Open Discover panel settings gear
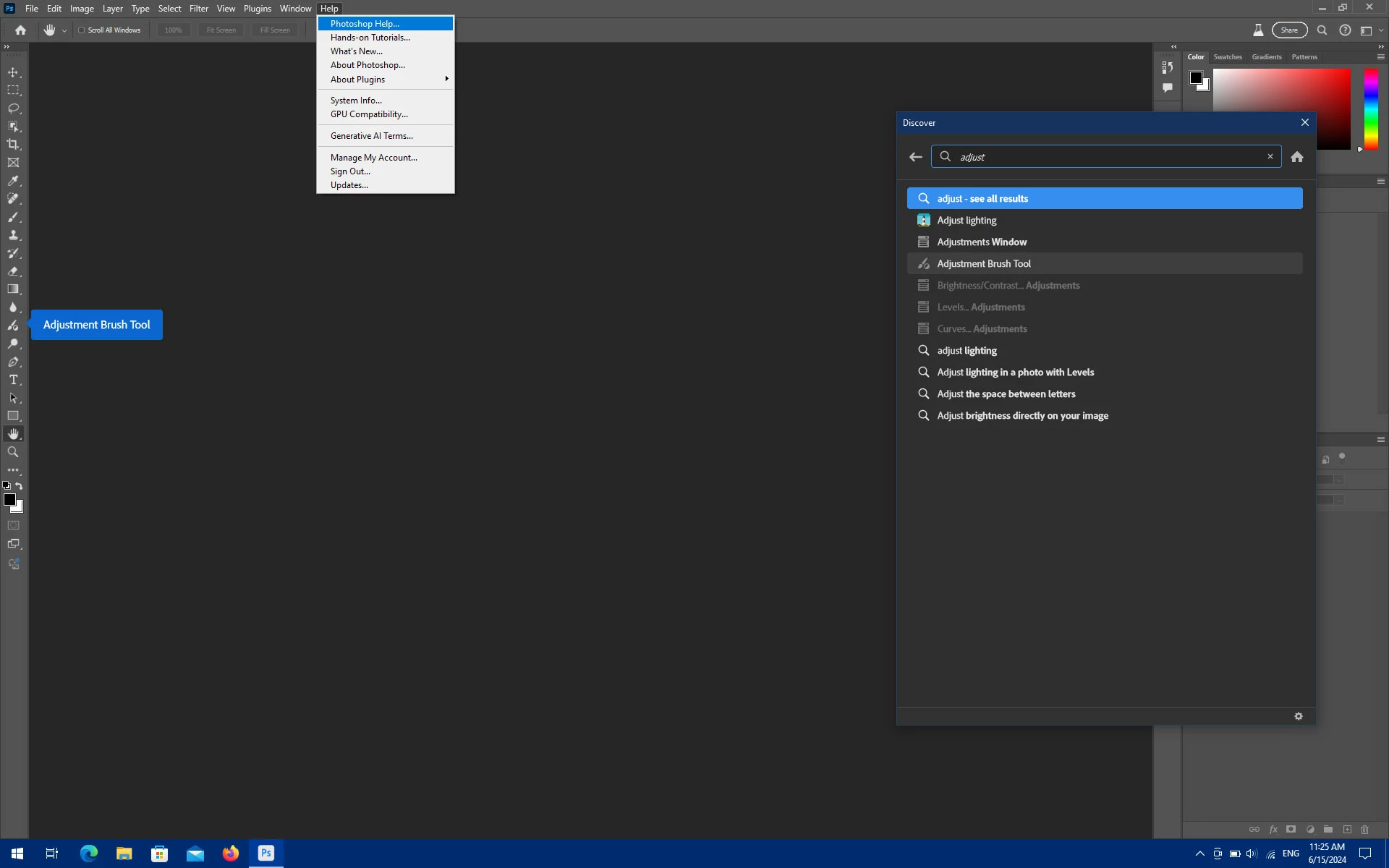 tap(1299, 716)
